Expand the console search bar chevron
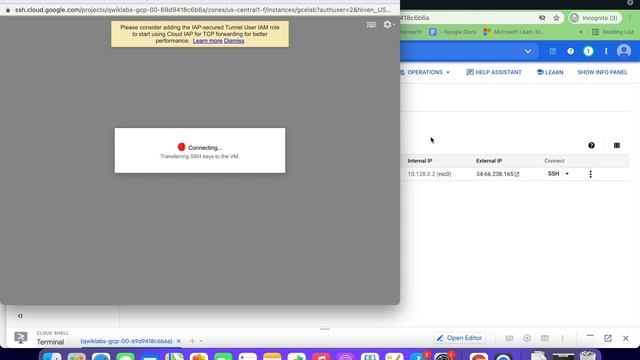640x360 pixels. (x=528, y=51)
